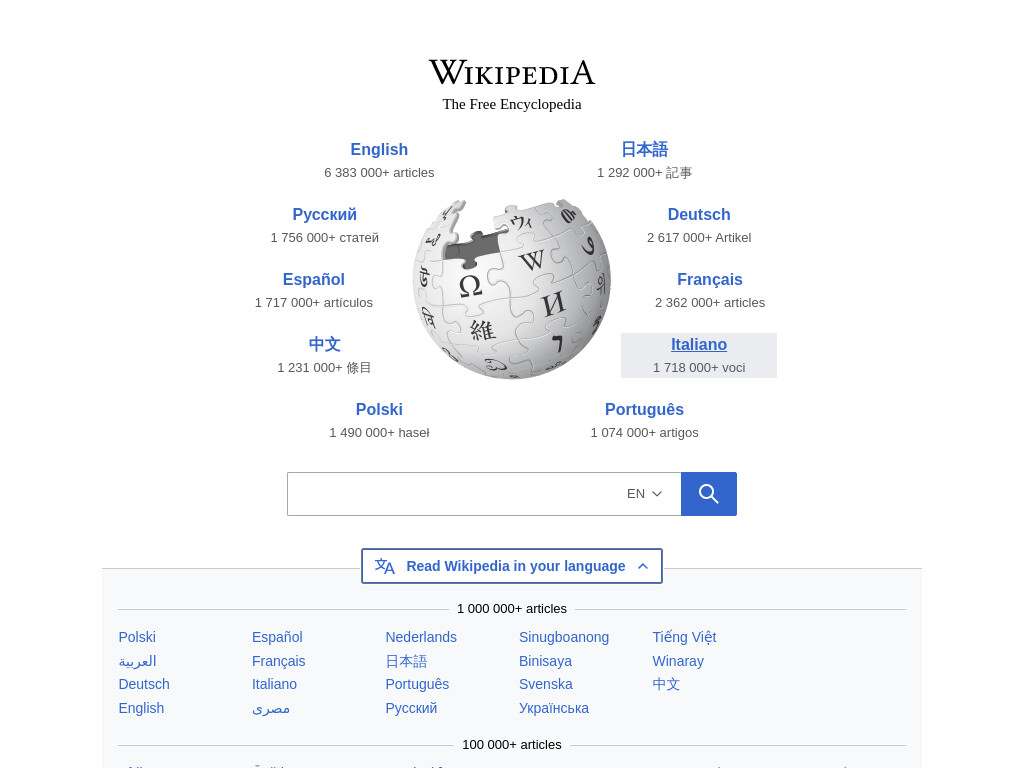The height and width of the screenshot is (768, 1024).
Task: Choose Português below the globe
Action: 644,409
